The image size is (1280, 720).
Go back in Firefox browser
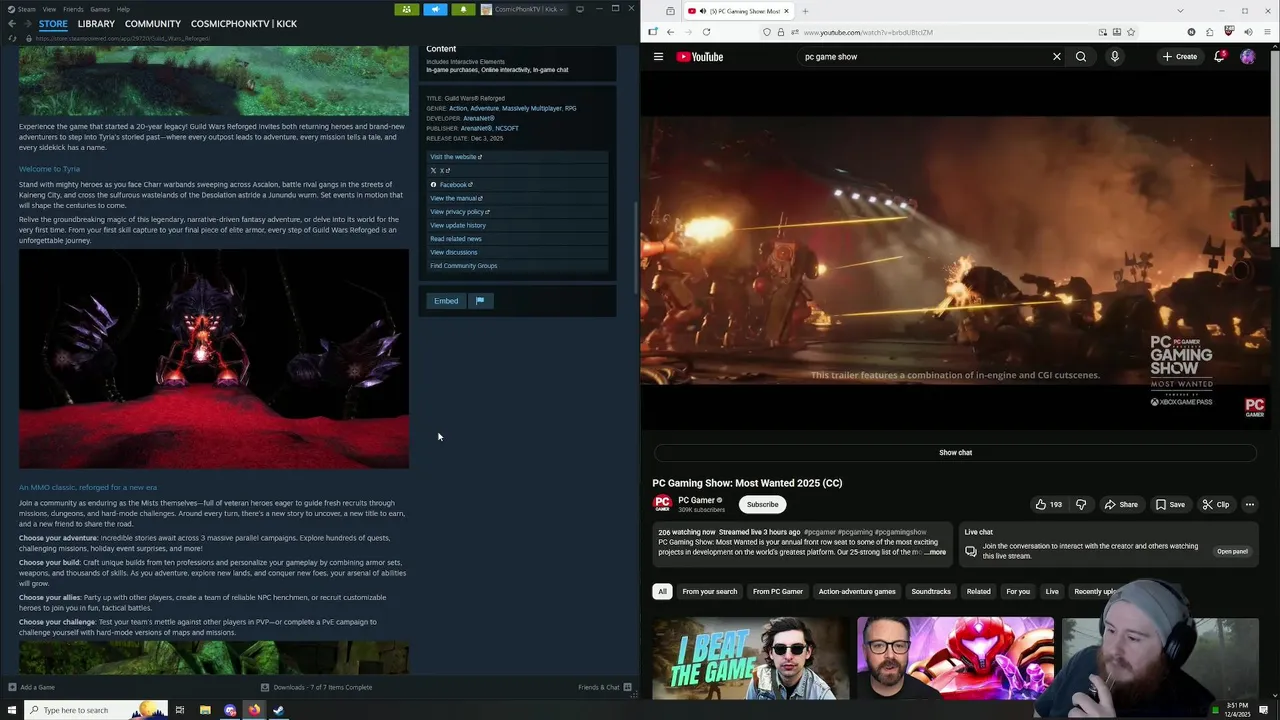pos(670,32)
